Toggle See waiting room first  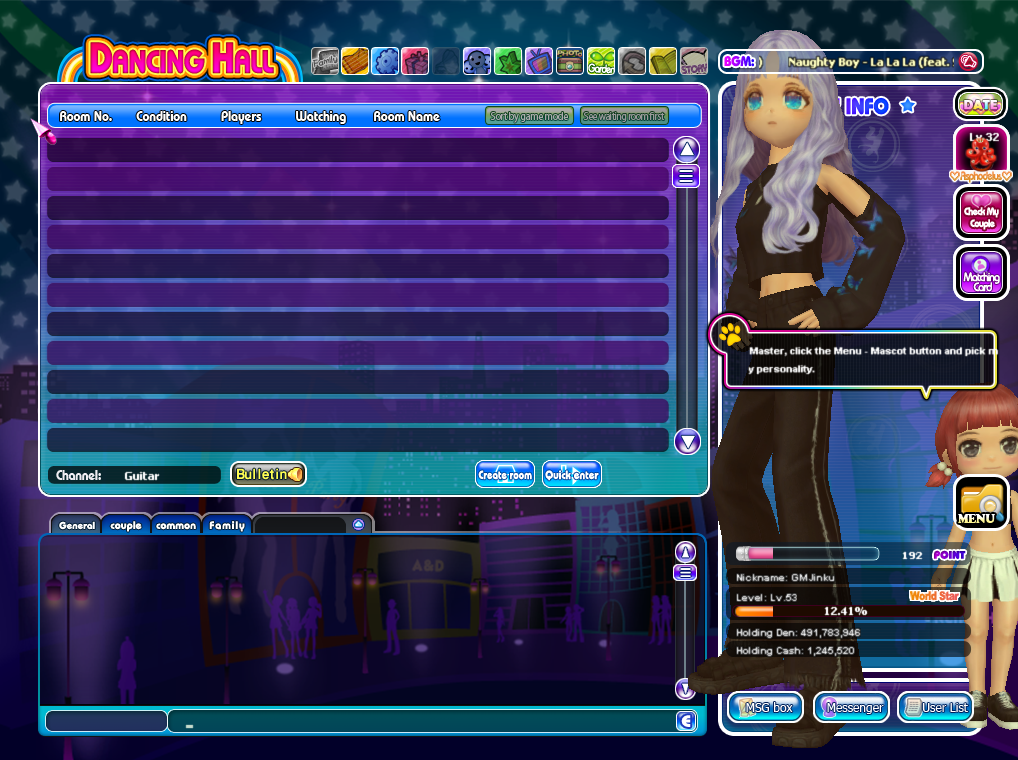click(x=624, y=117)
